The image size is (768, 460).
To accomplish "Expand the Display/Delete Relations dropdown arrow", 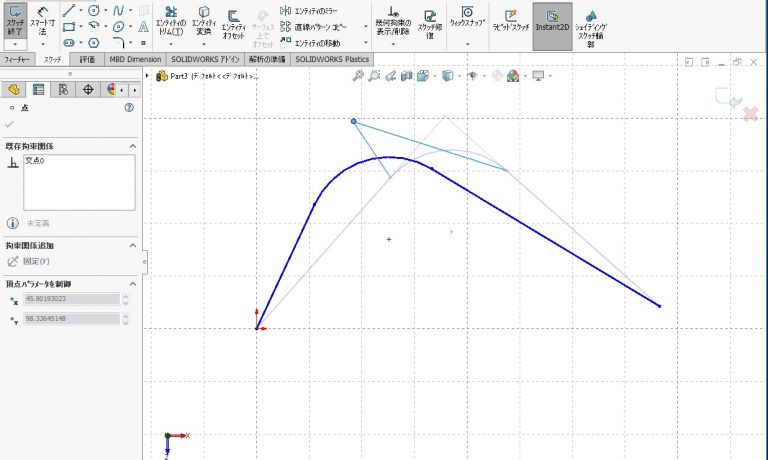I will 392,45.
